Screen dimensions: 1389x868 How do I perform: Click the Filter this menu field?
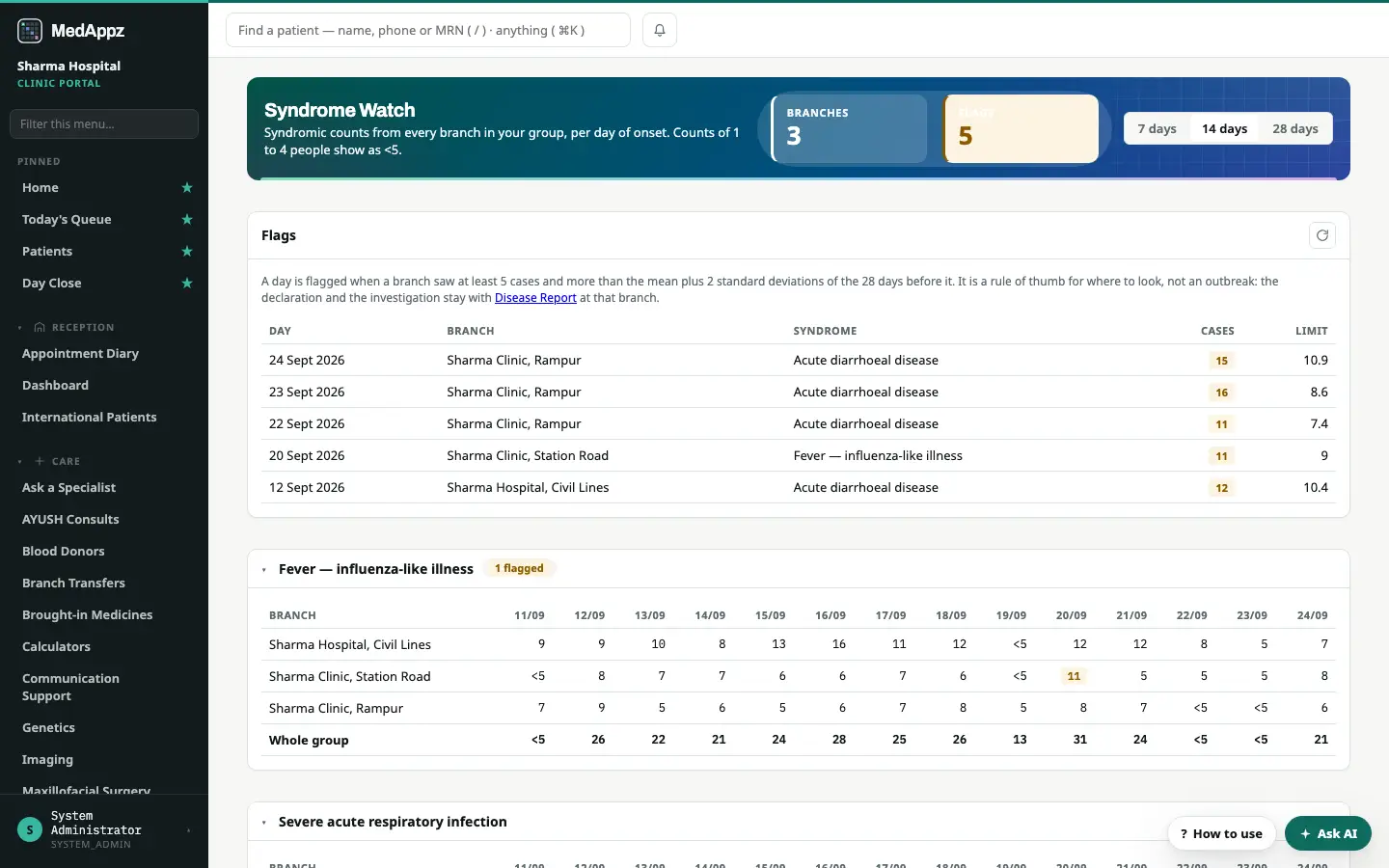coord(104,124)
